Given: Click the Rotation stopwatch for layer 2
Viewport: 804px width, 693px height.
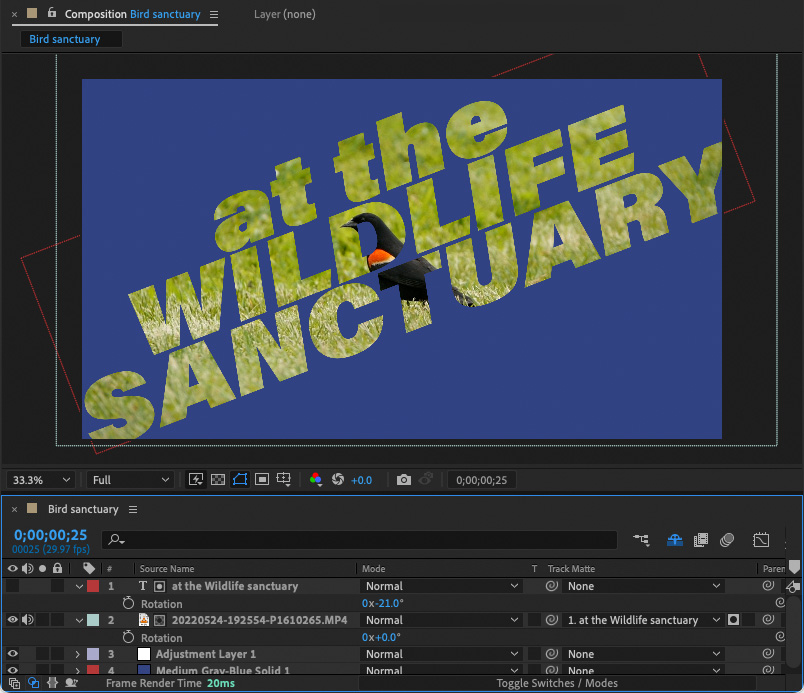Looking at the screenshot, I should point(128,637).
